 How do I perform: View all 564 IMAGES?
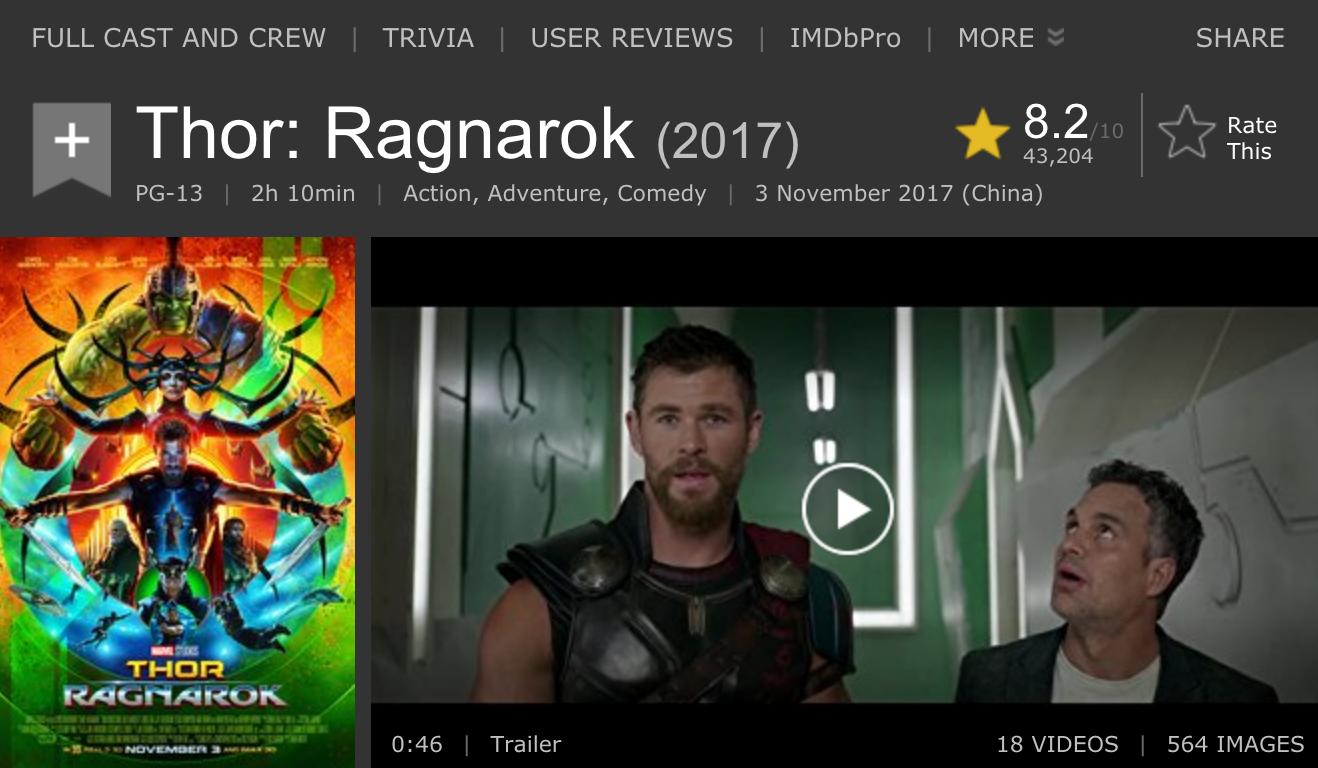coord(1236,744)
